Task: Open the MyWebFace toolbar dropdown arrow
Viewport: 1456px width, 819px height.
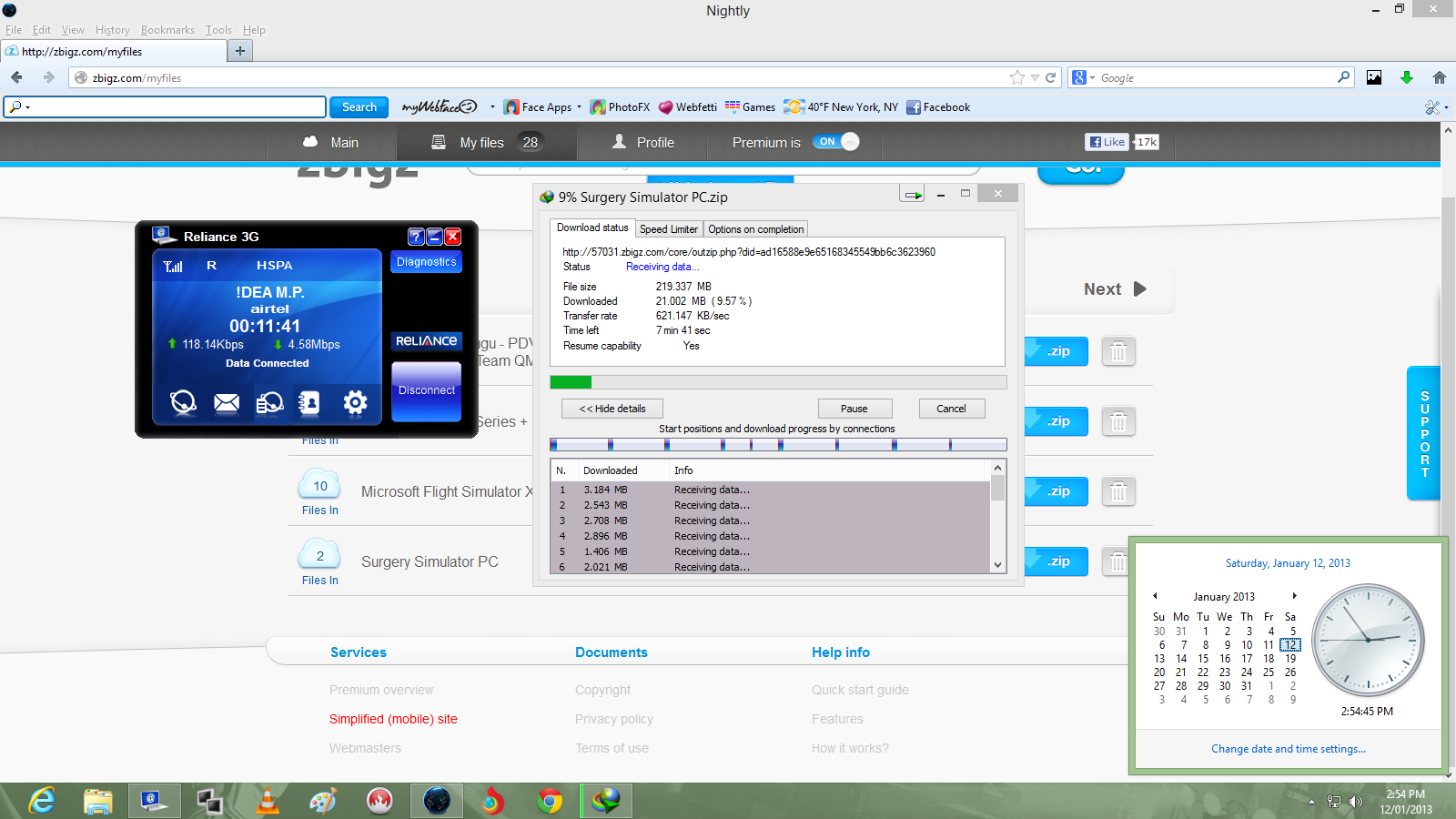Action: 492,107
